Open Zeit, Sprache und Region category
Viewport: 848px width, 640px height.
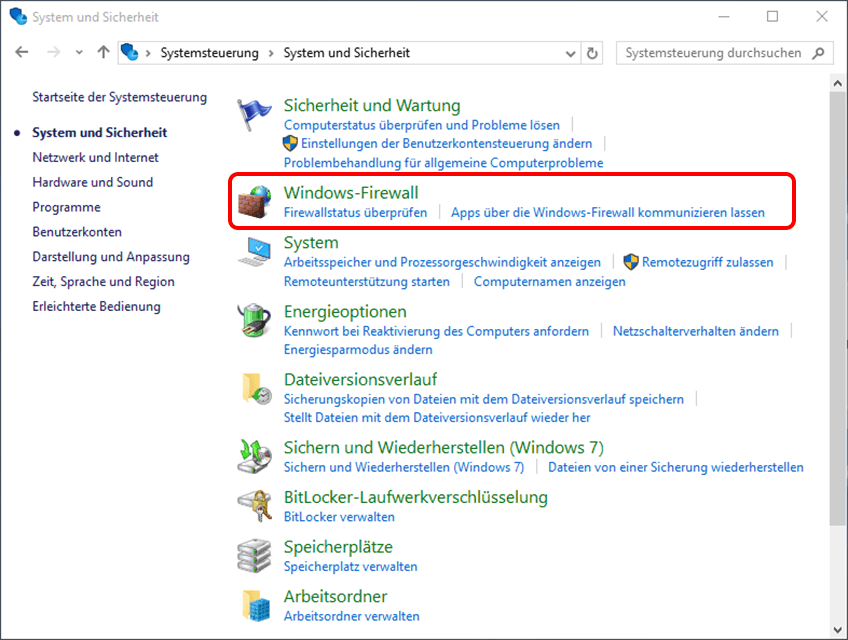point(103,282)
